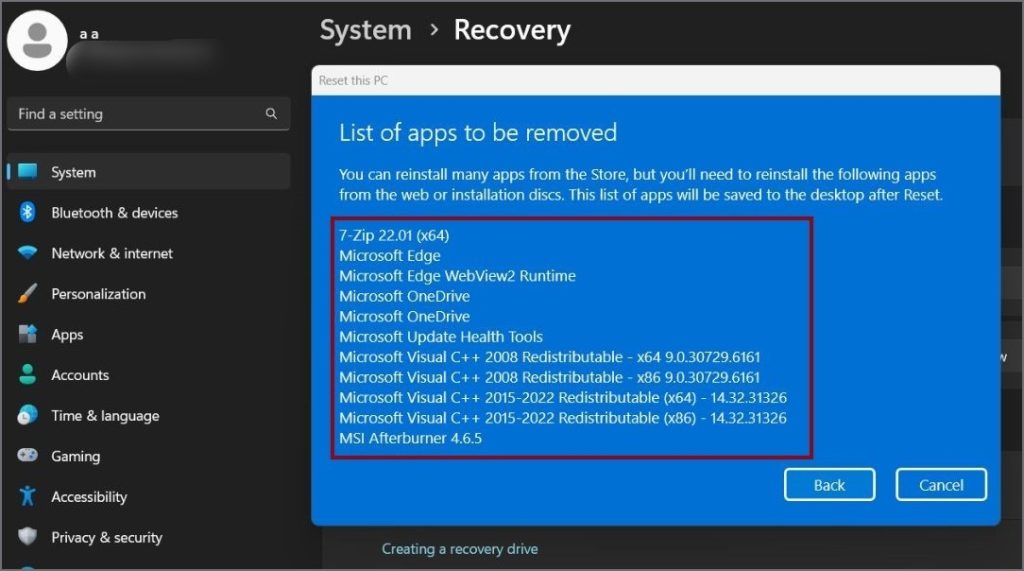Click the Accounts person icon
The image size is (1024, 571).
point(28,375)
